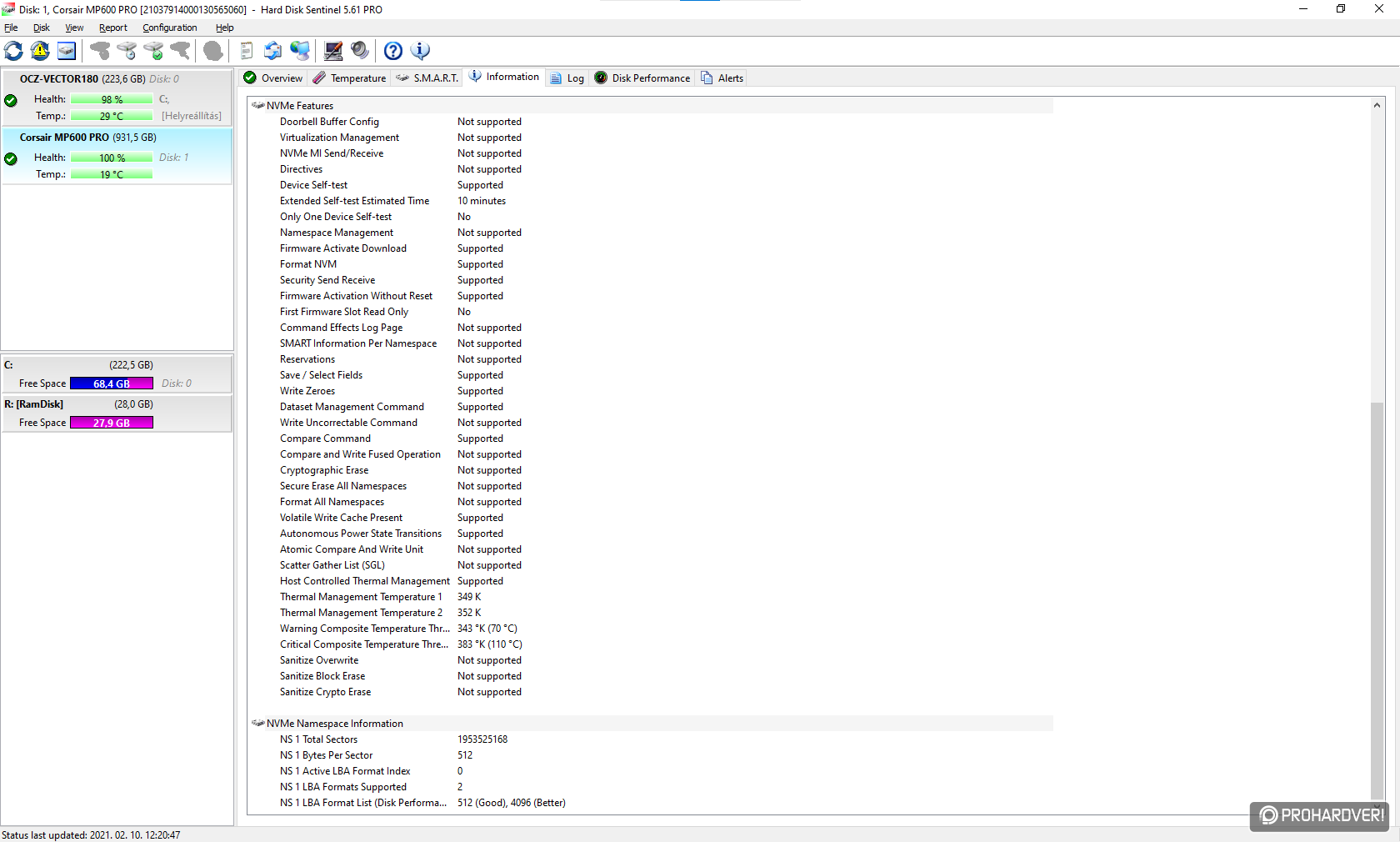Select the Extended Self-test Estimated Time row
The image size is (1400, 842).
click(650, 201)
